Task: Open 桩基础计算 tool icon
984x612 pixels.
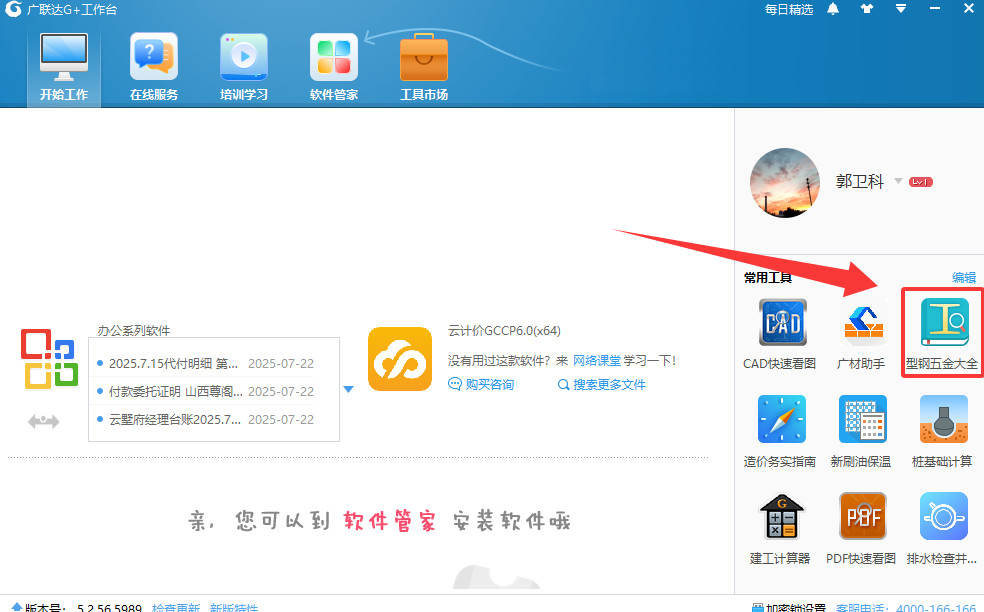Action: [944, 419]
